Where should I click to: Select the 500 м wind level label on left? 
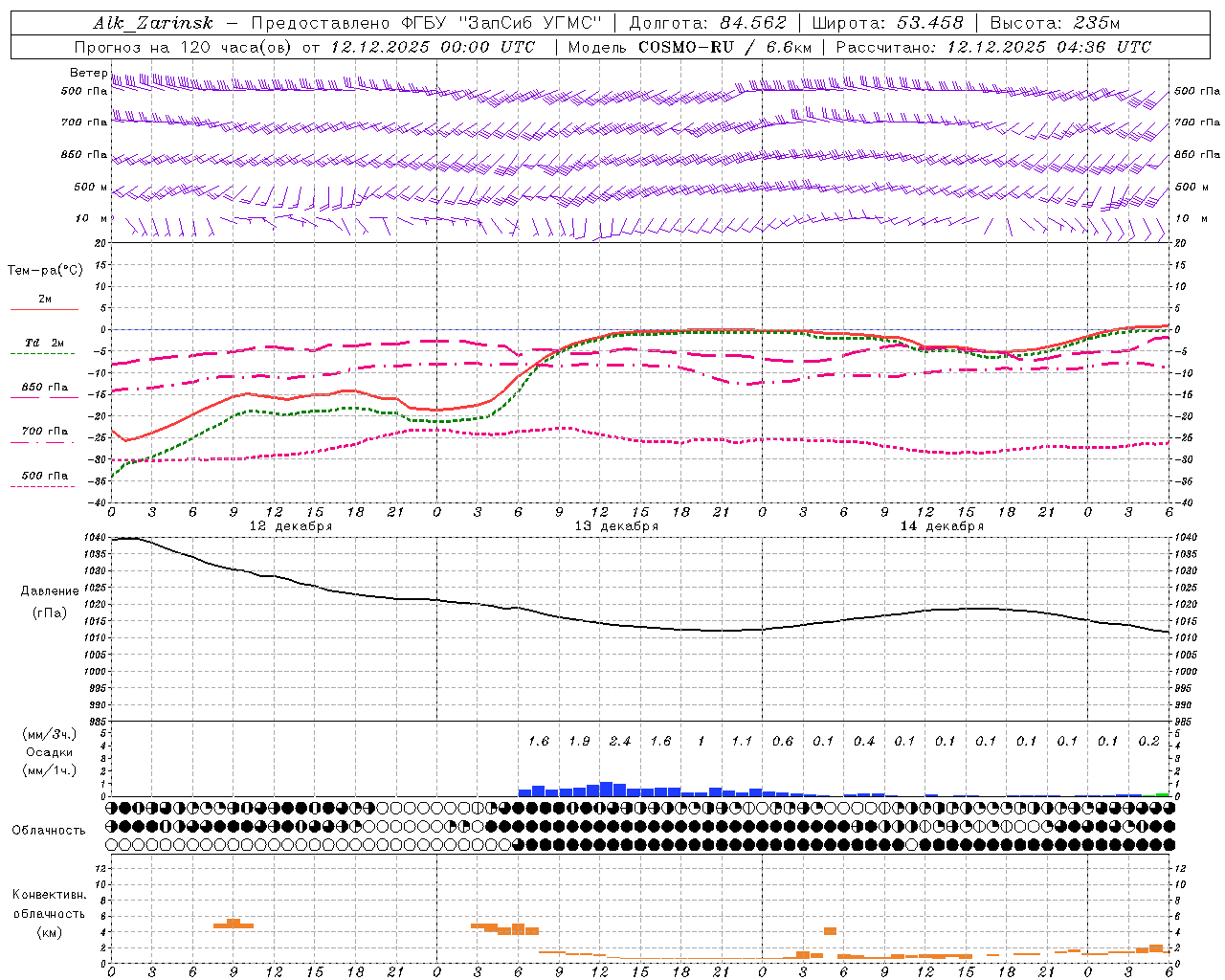tap(91, 187)
